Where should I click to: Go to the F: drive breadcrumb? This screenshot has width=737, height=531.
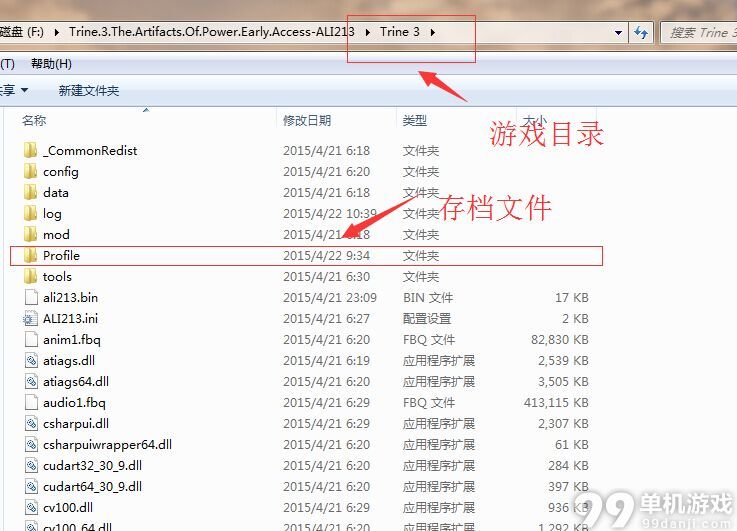(22, 31)
